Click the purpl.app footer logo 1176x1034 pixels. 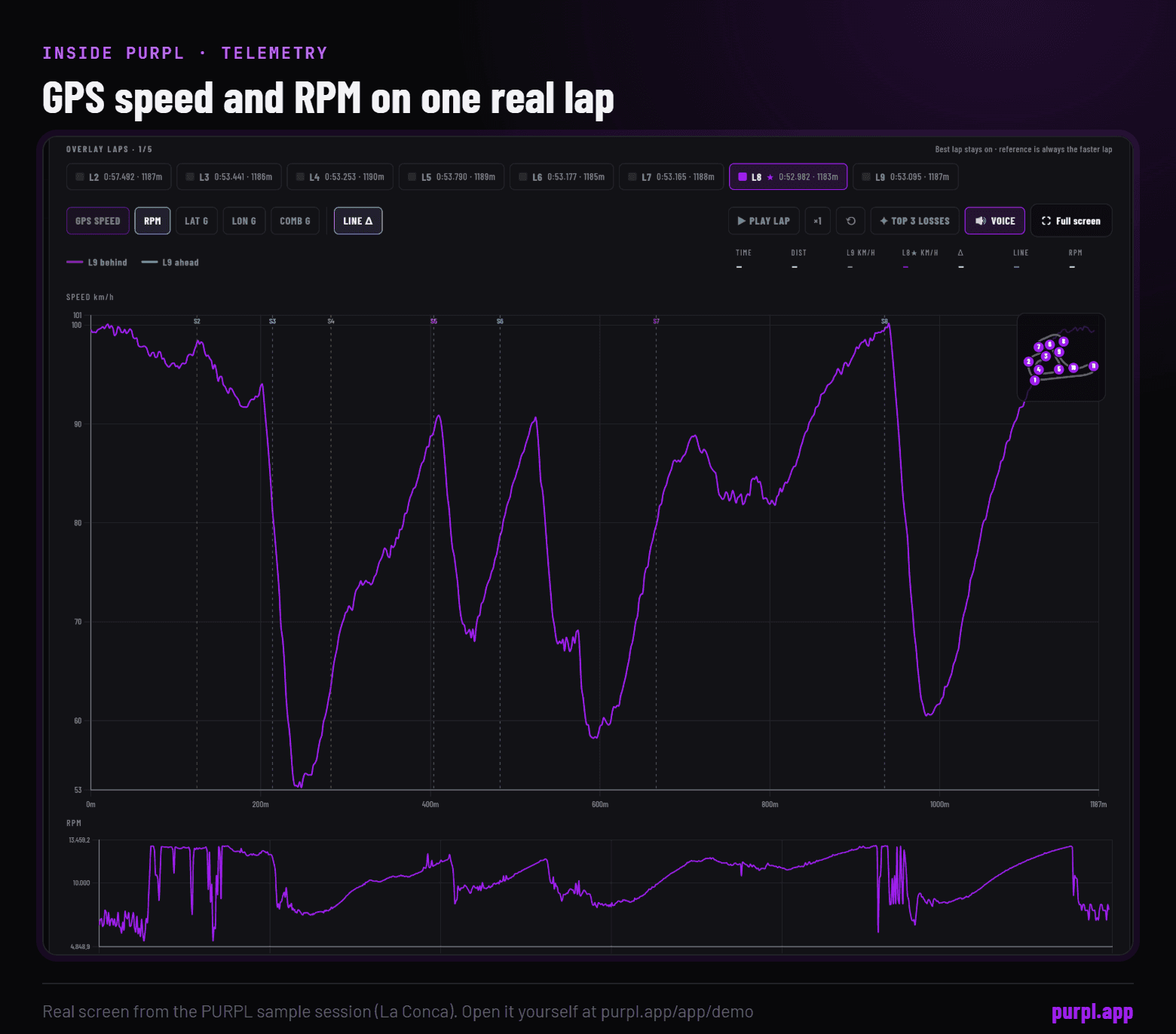1092,1011
